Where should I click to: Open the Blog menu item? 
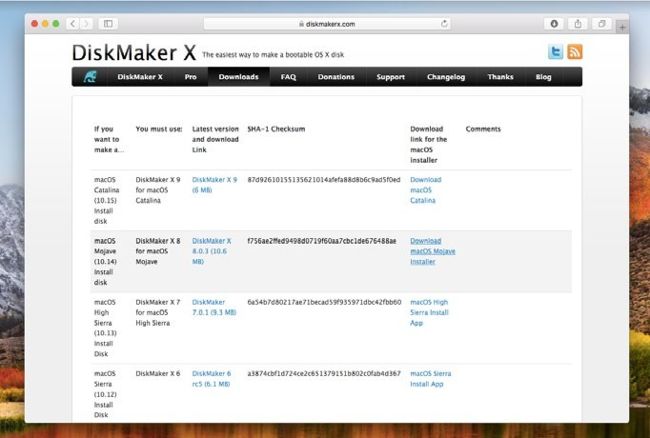click(543, 77)
